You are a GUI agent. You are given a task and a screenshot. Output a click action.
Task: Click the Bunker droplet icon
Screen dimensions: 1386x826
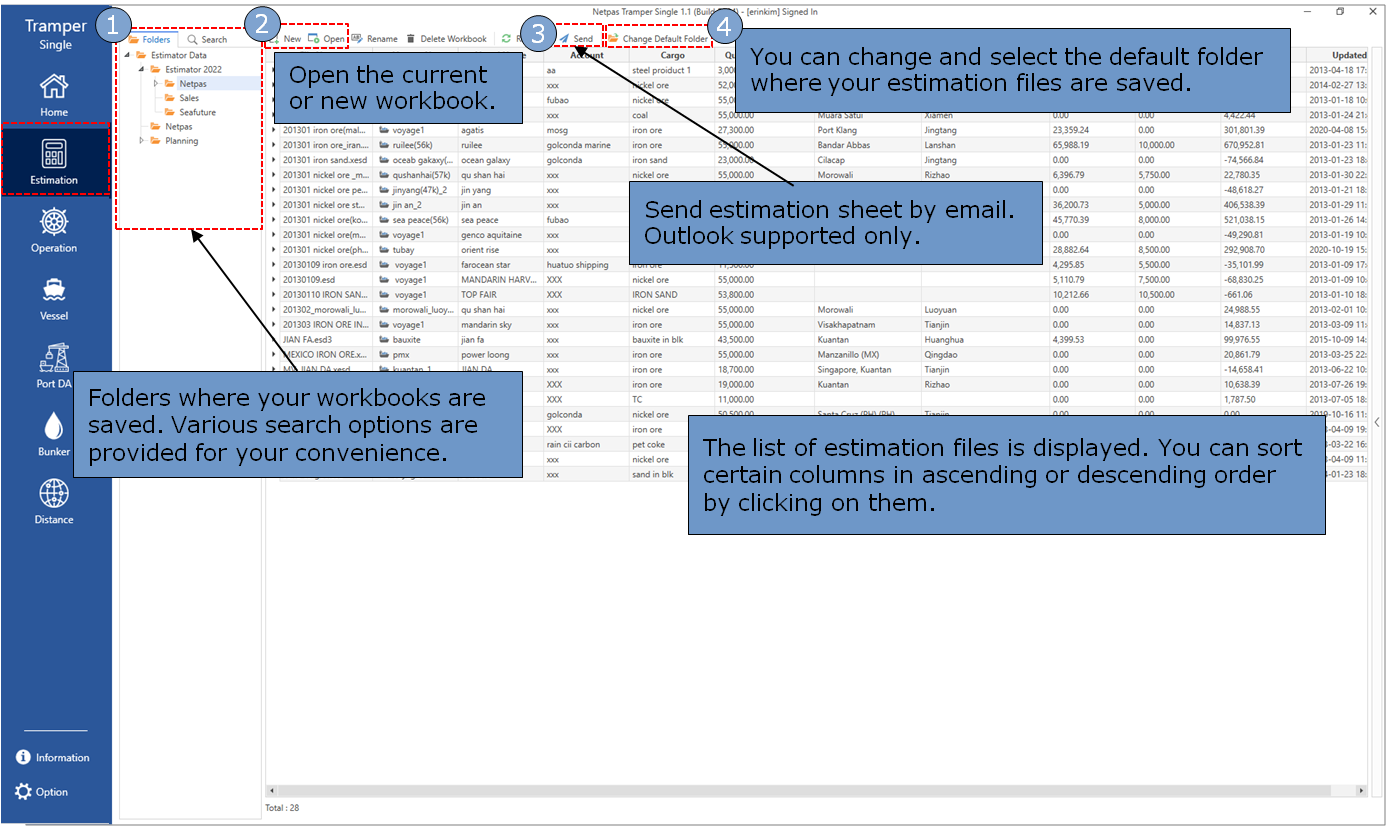click(x=54, y=431)
